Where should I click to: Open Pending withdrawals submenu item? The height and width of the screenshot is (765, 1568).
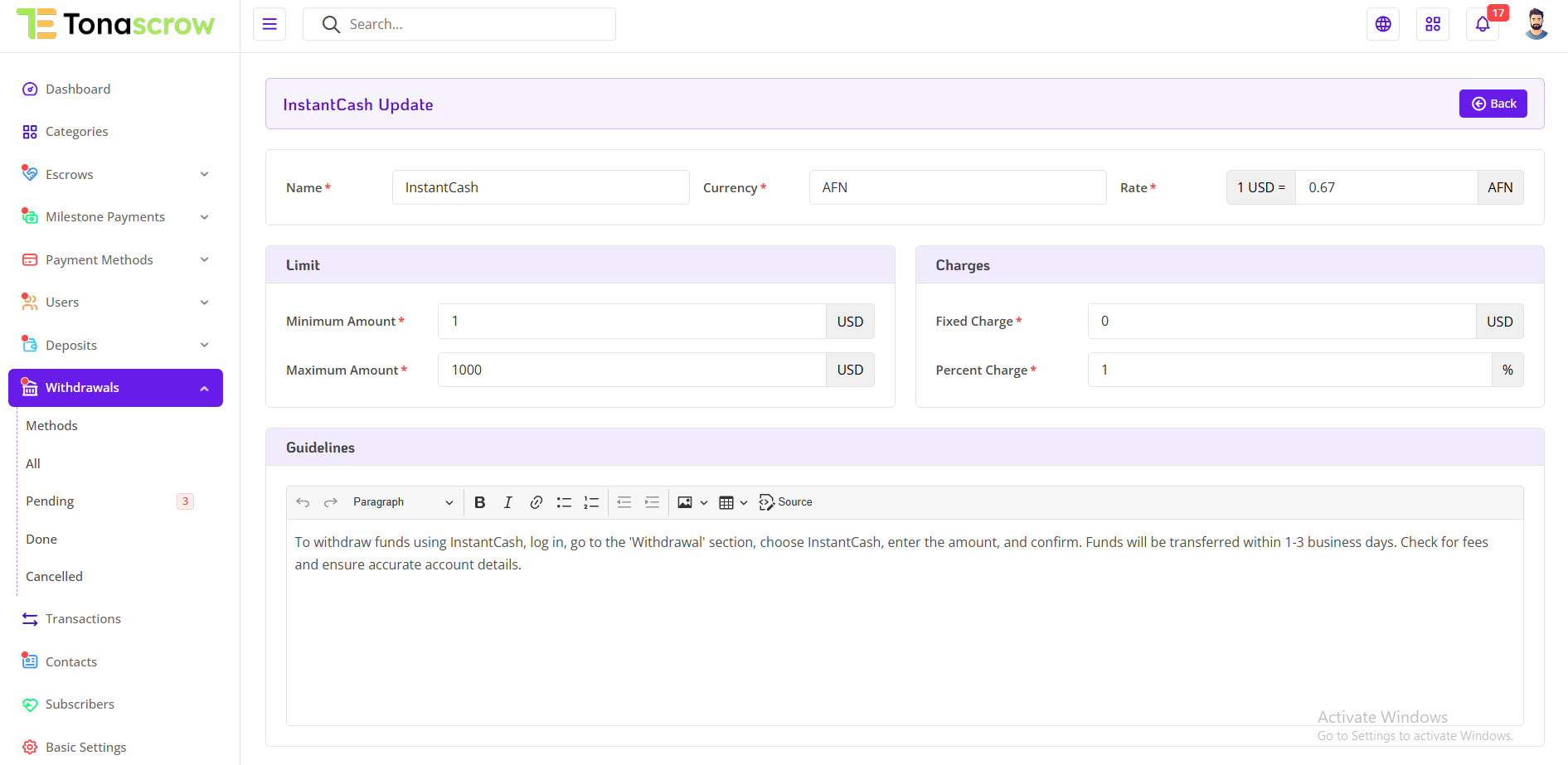click(x=50, y=501)
